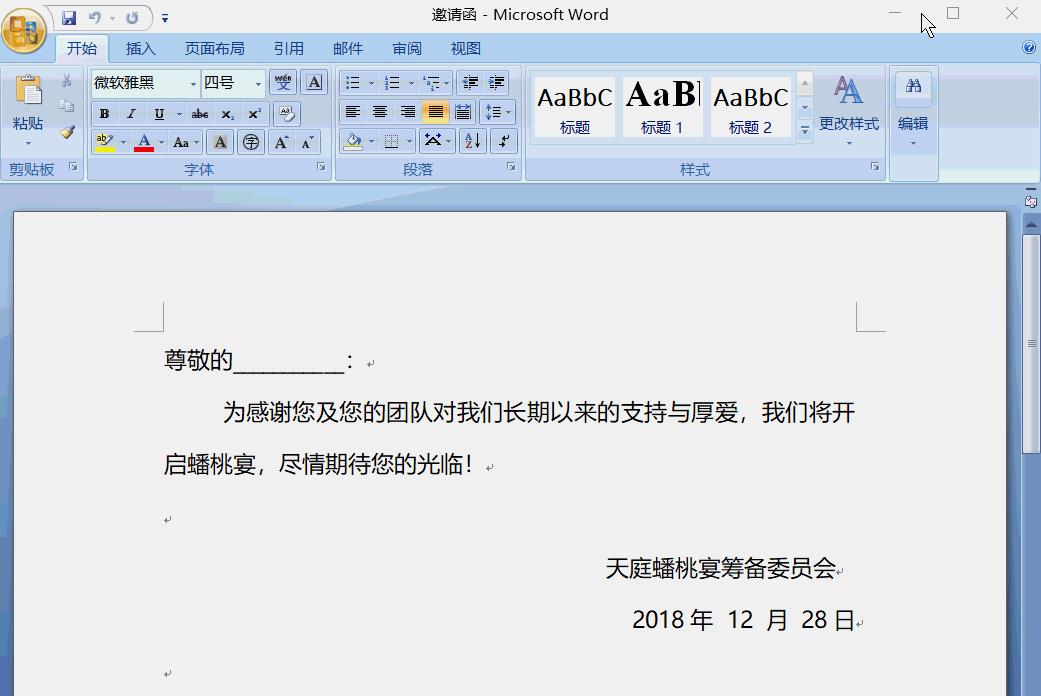Click the sort A-Z icon in paragraph group
The image size is (1041, 696).
pos(474,140)
